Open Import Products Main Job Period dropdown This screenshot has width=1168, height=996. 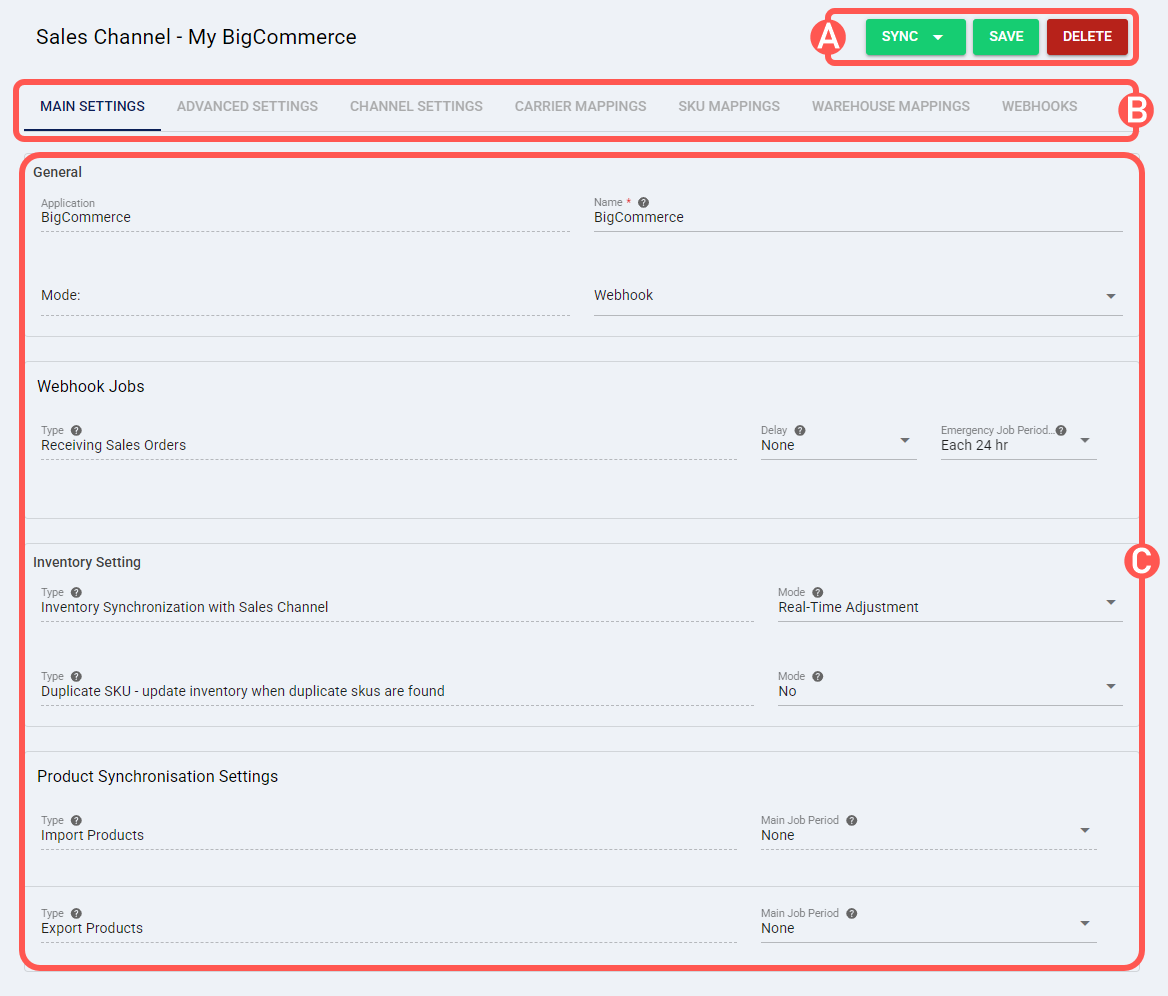(1085, 830)
